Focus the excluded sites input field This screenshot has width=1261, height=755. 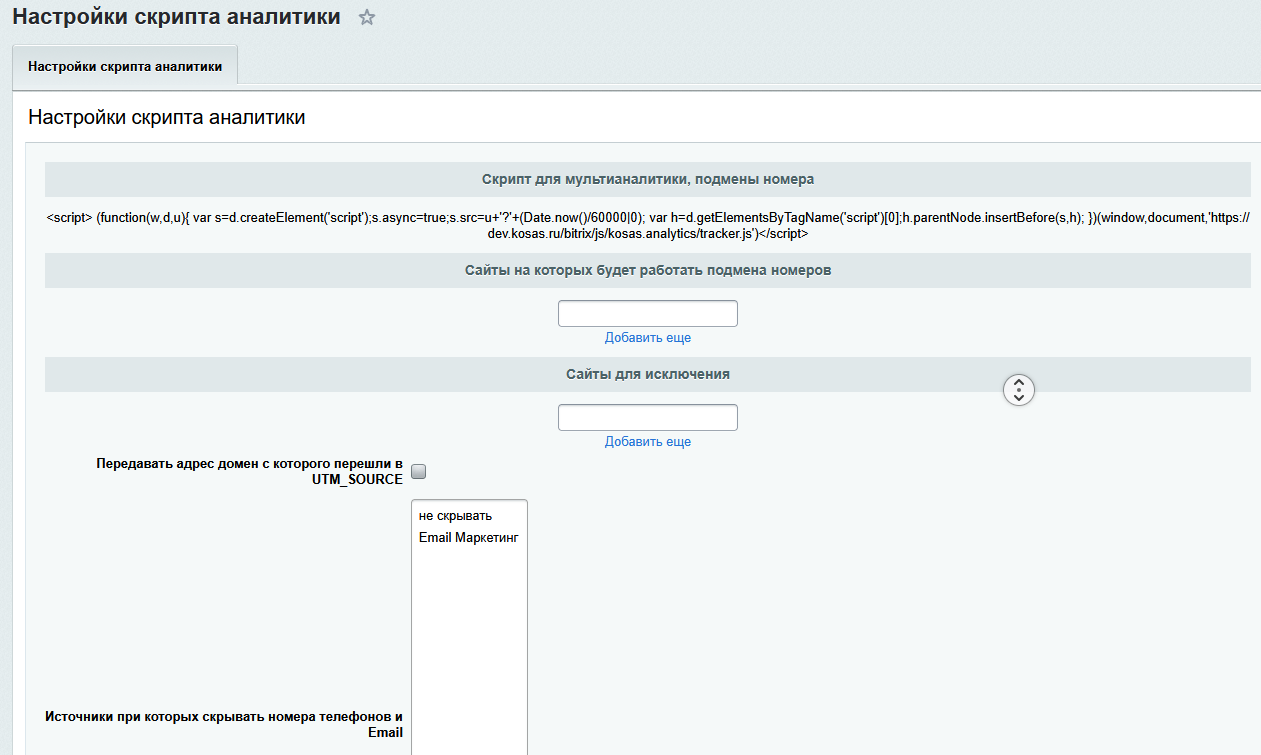[647, 417]
